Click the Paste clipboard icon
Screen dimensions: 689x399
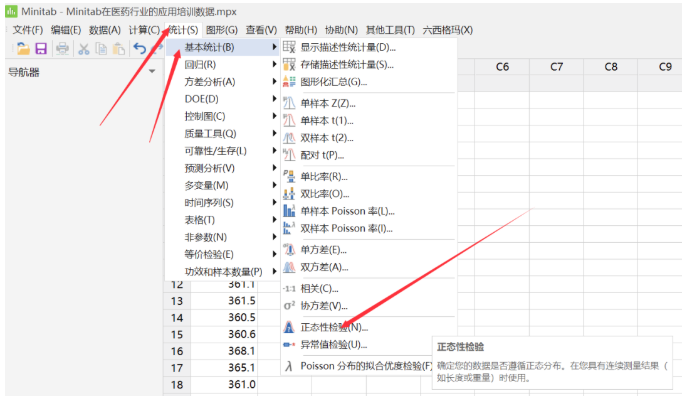[119, 49]
